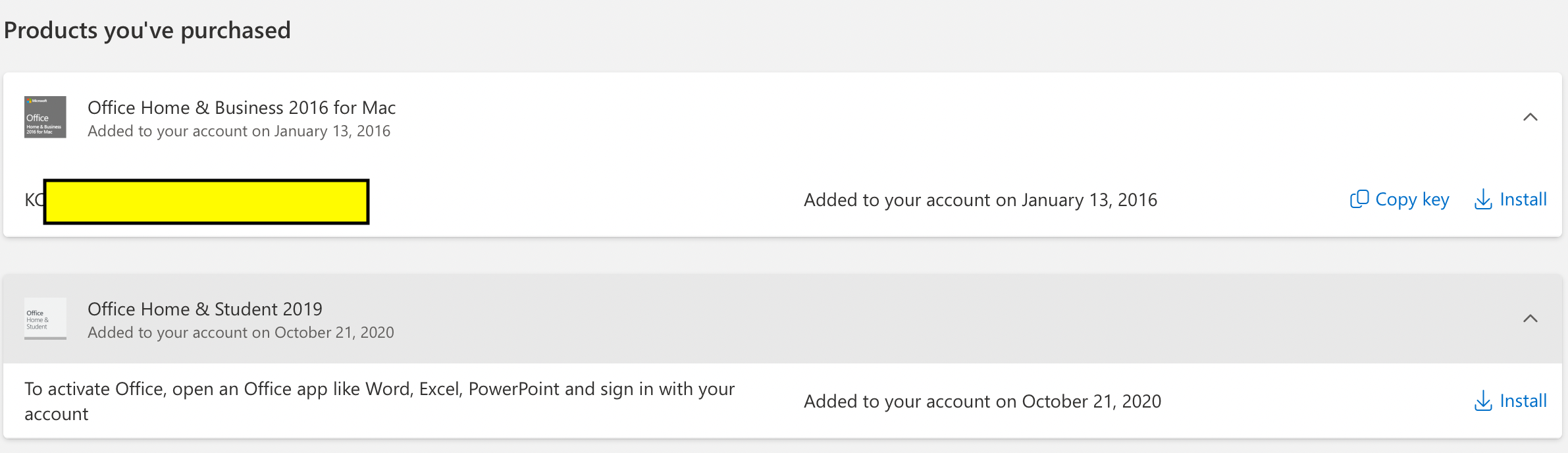1568x453 pixels.
Task: Select the Office Home & Business 2016 for Mac title
Action: pos(242,107)
